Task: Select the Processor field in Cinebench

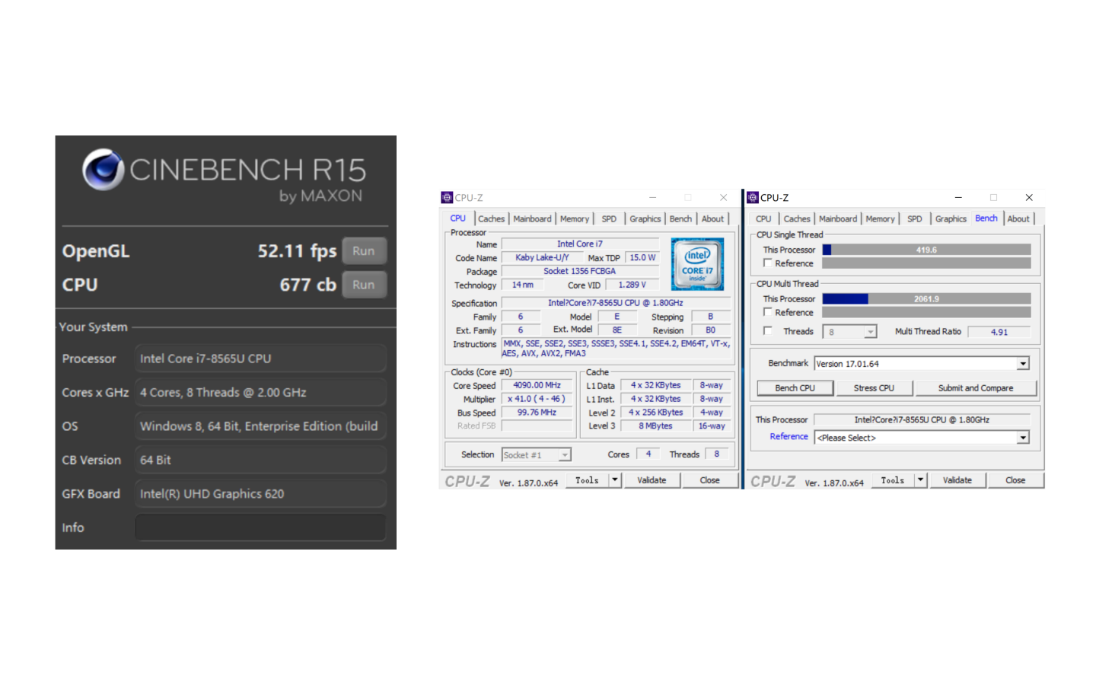Action: (x=260, y=359)
